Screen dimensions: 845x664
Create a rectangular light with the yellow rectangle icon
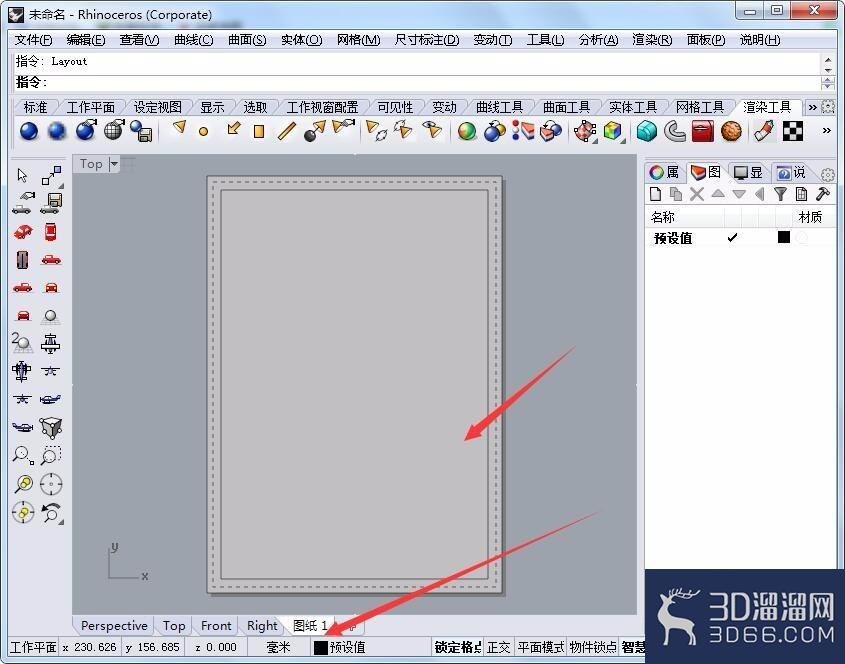pyautogui.click(x=259, y=132)
